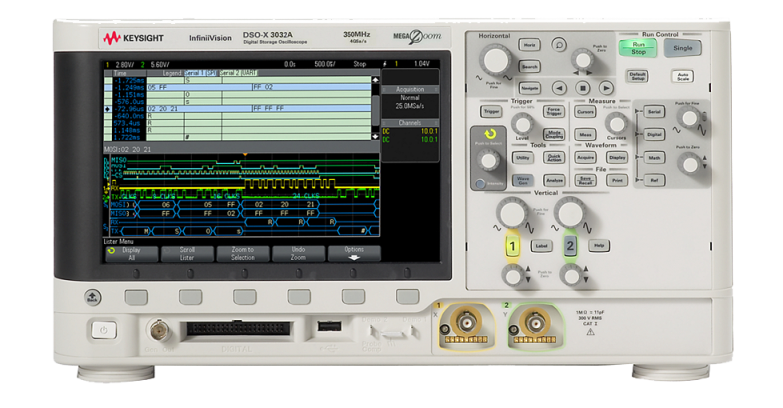Click the Force Trigger key
This screenshot has width=783, height=408.
[x=554, y=111]
